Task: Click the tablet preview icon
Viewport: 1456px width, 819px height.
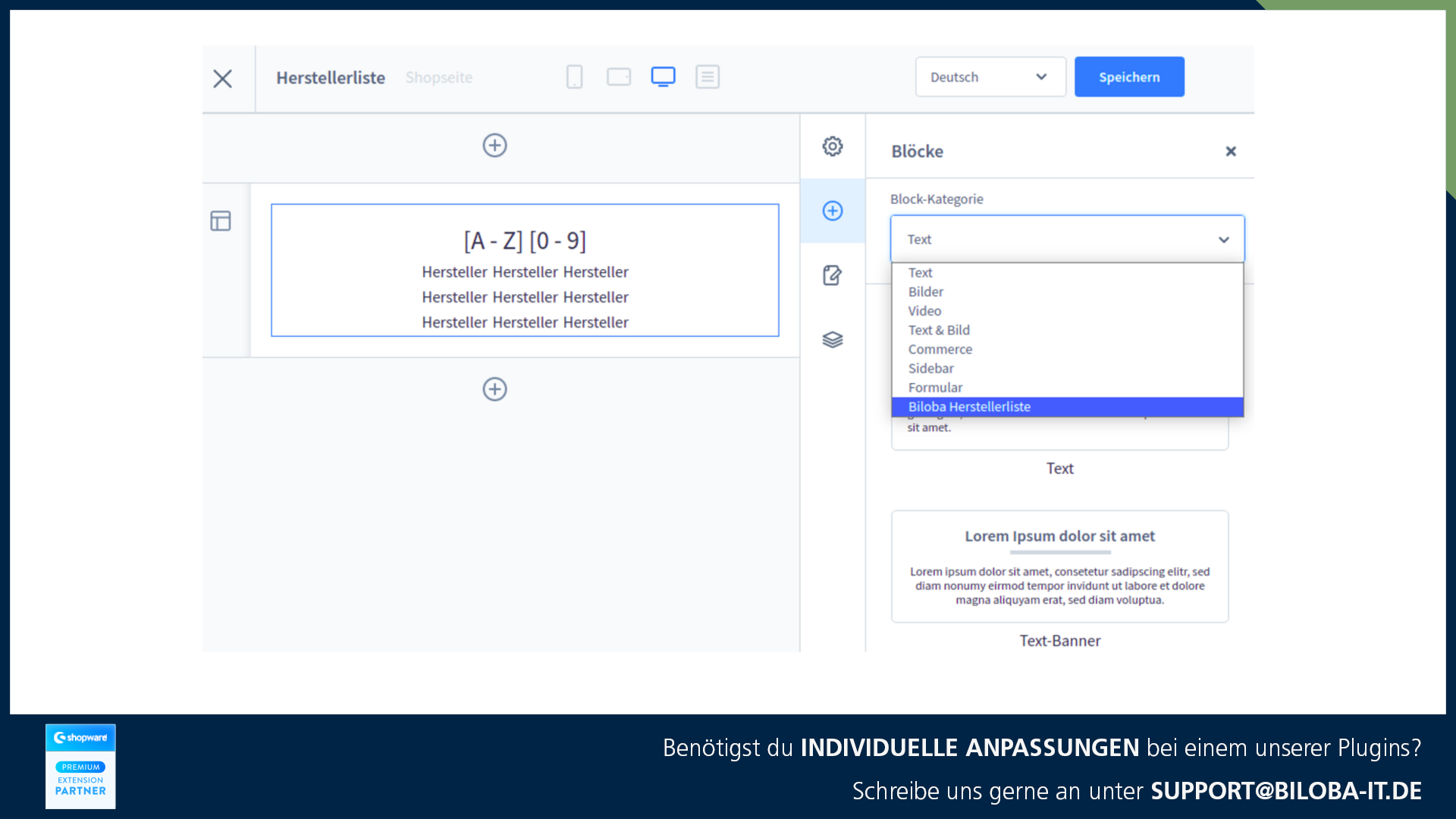Action: point(619,77)
